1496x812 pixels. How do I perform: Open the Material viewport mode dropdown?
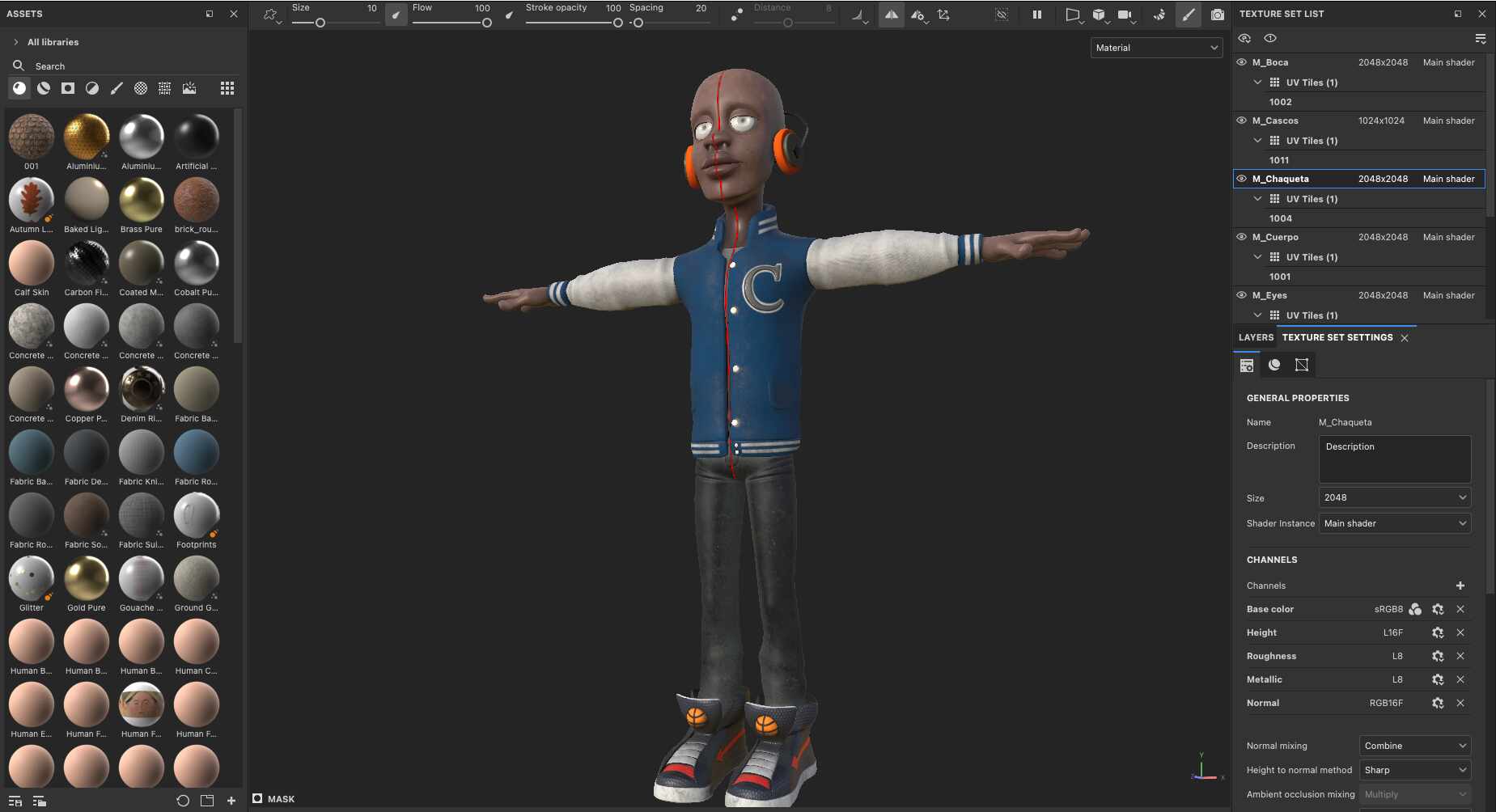pos(1156,48)
